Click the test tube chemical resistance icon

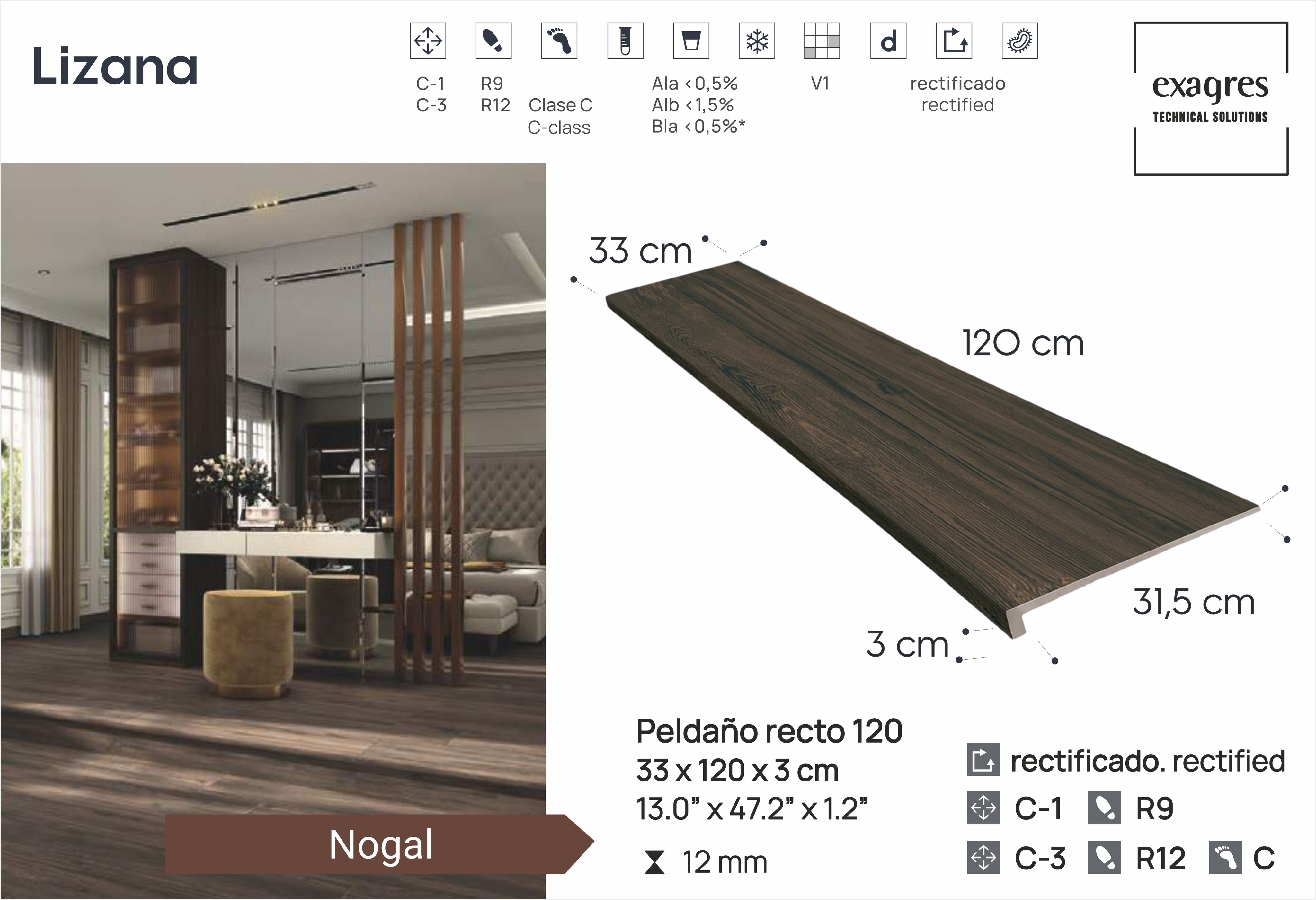pyautogui.click(x=625, y=41)
